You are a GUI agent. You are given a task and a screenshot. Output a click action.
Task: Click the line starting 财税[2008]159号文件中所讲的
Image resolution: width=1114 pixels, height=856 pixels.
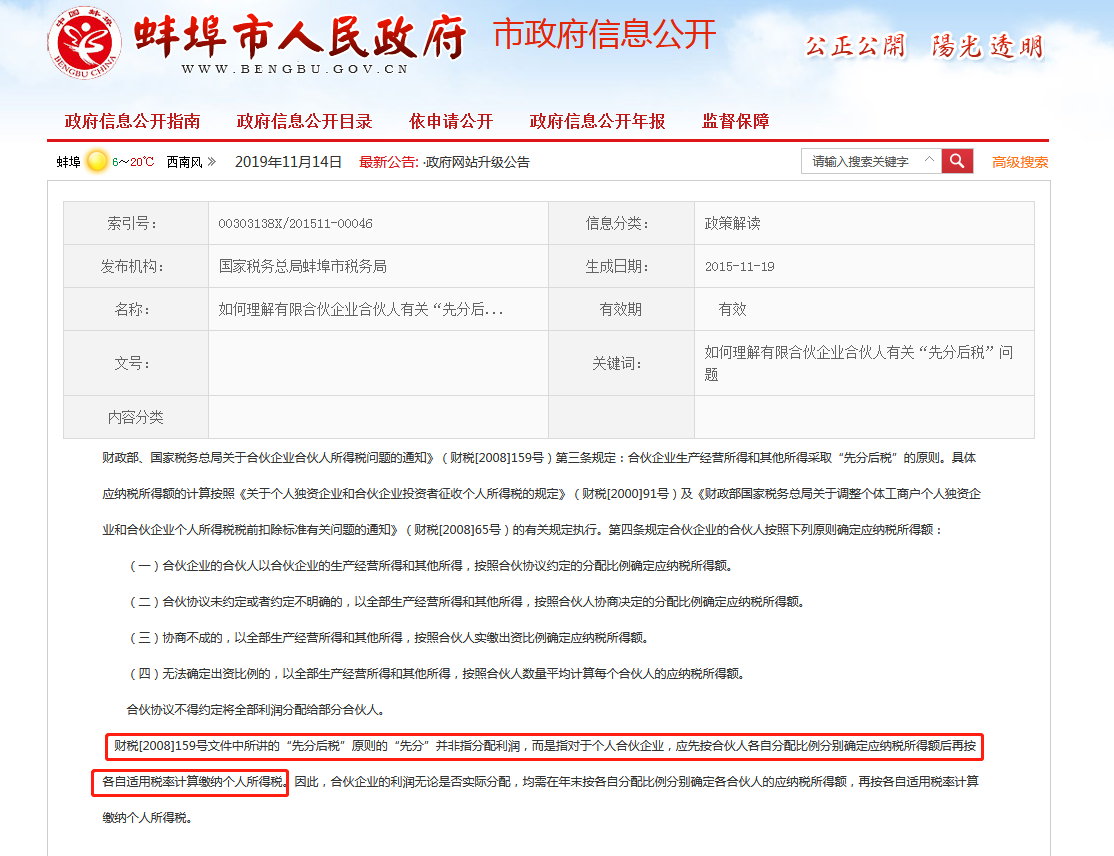(546, 746)
